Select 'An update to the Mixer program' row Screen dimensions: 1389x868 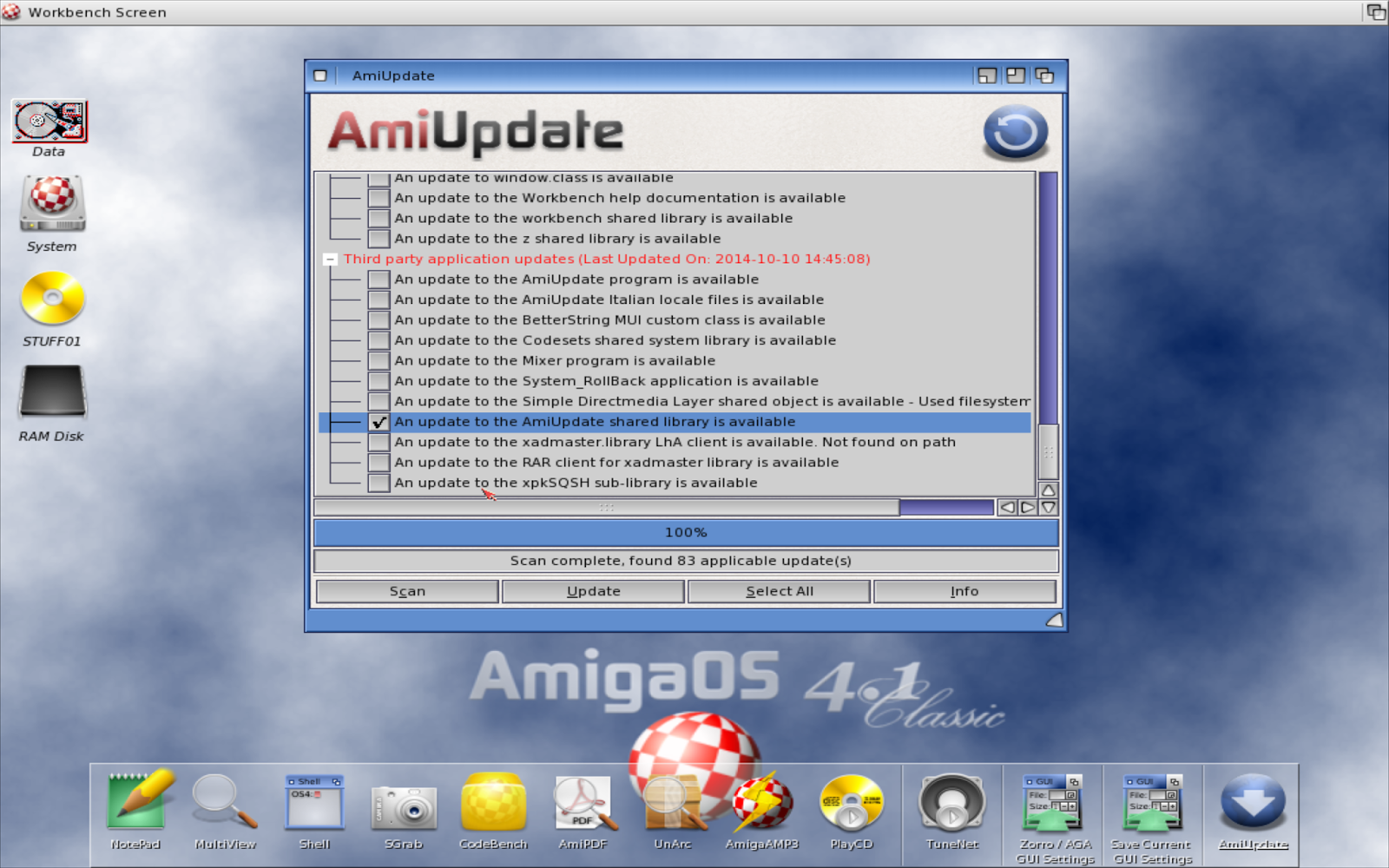tap(675, 360)
